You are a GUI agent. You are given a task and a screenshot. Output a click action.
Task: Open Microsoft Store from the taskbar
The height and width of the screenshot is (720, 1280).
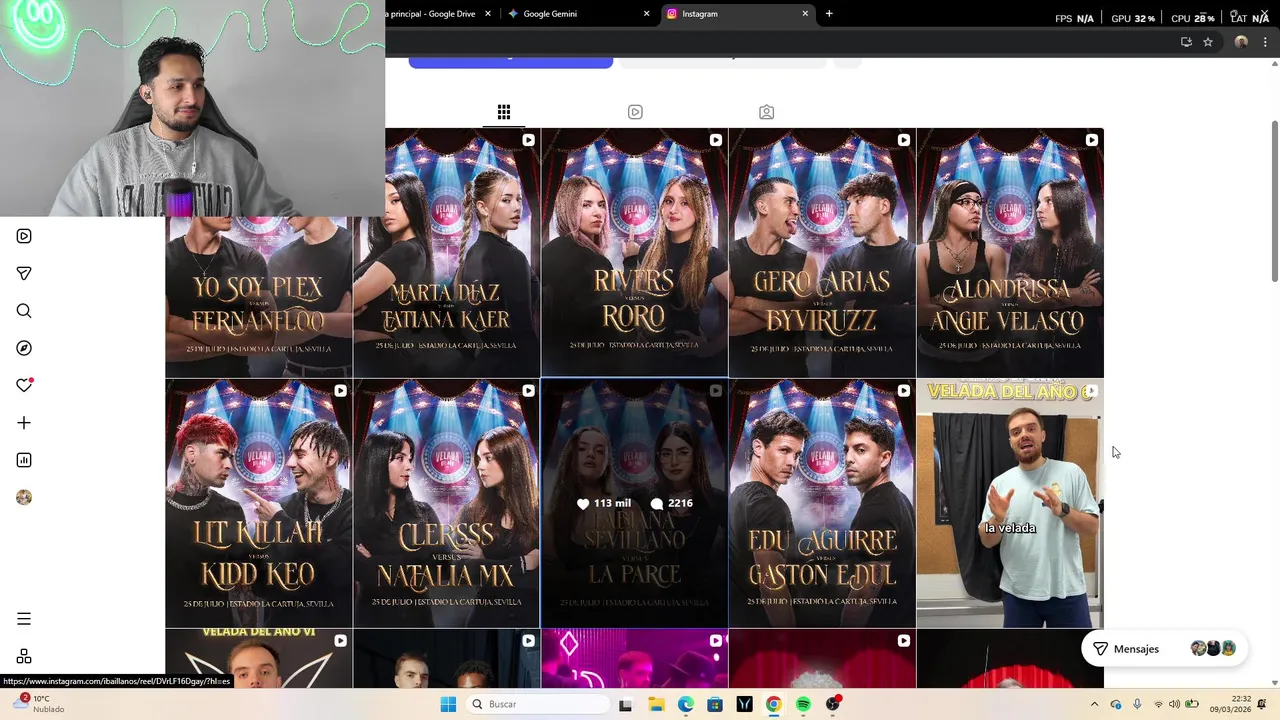coord(715,705)
